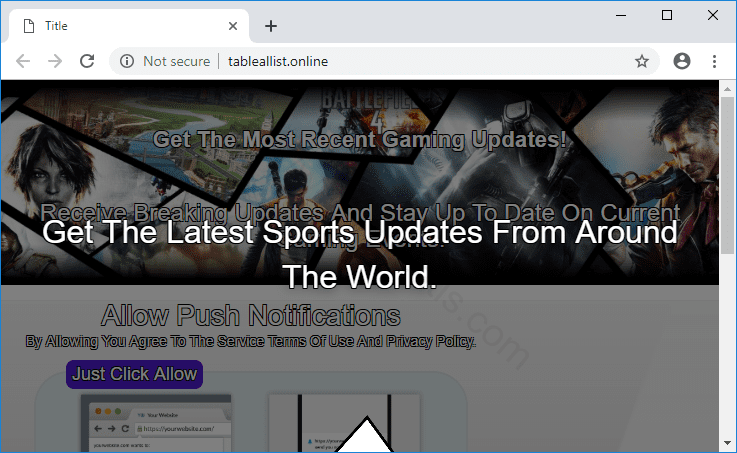Open the Not secure site info icon

coord(127,61)
